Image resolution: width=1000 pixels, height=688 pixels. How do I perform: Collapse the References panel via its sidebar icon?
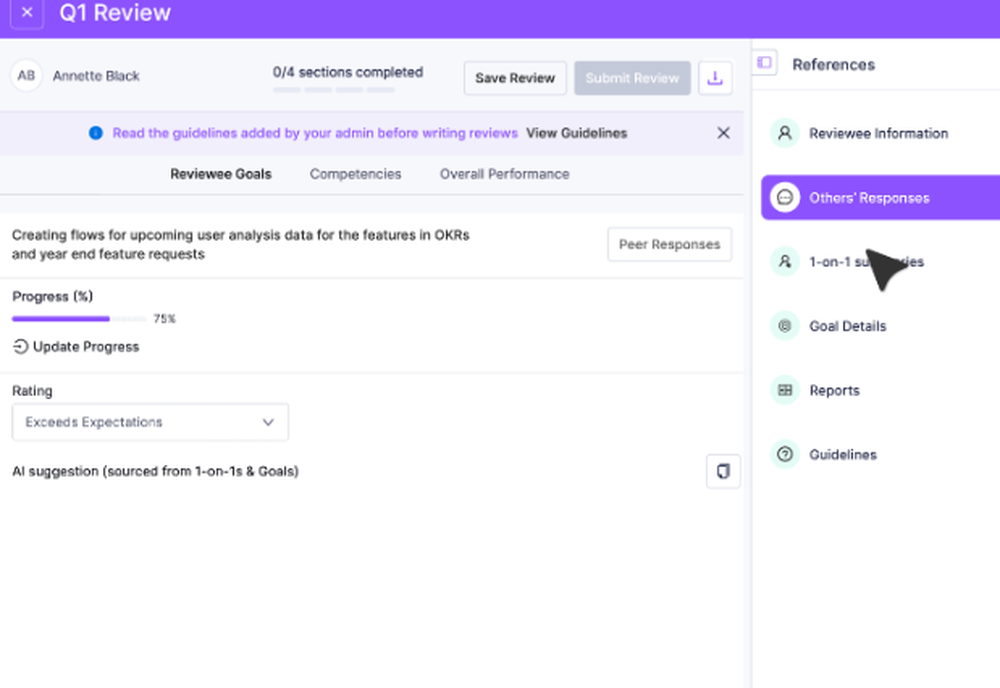click(764, 62)
